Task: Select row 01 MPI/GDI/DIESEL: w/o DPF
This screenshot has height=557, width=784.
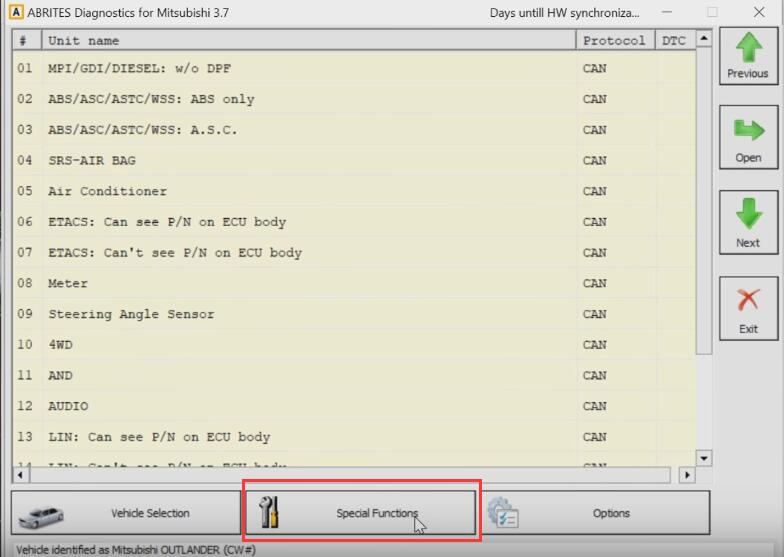Action: pyautogui.click(x=354, y=68)
